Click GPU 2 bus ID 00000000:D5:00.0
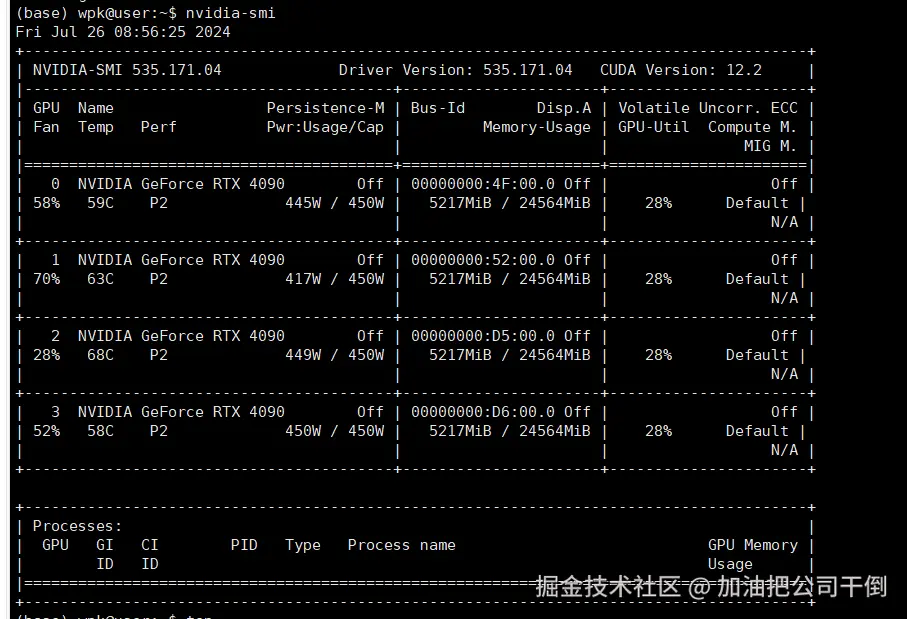 pyautogui.click(x=484, y=336)
